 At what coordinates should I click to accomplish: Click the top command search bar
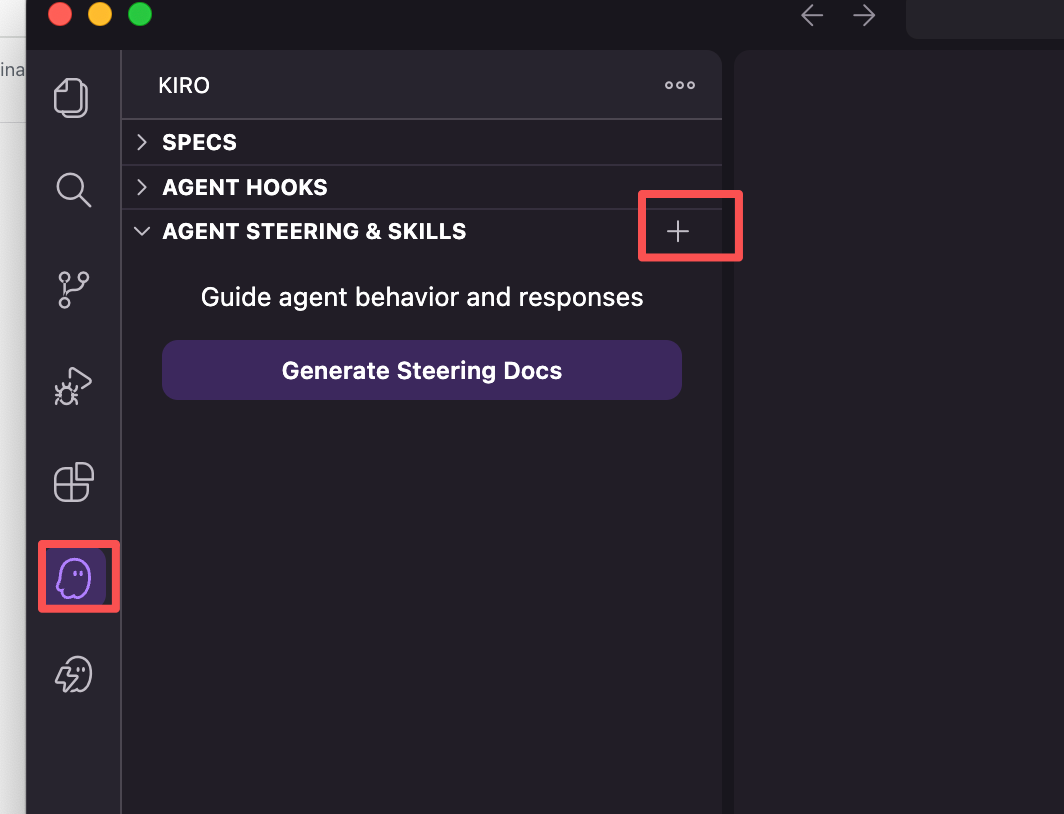coord(985,17)
